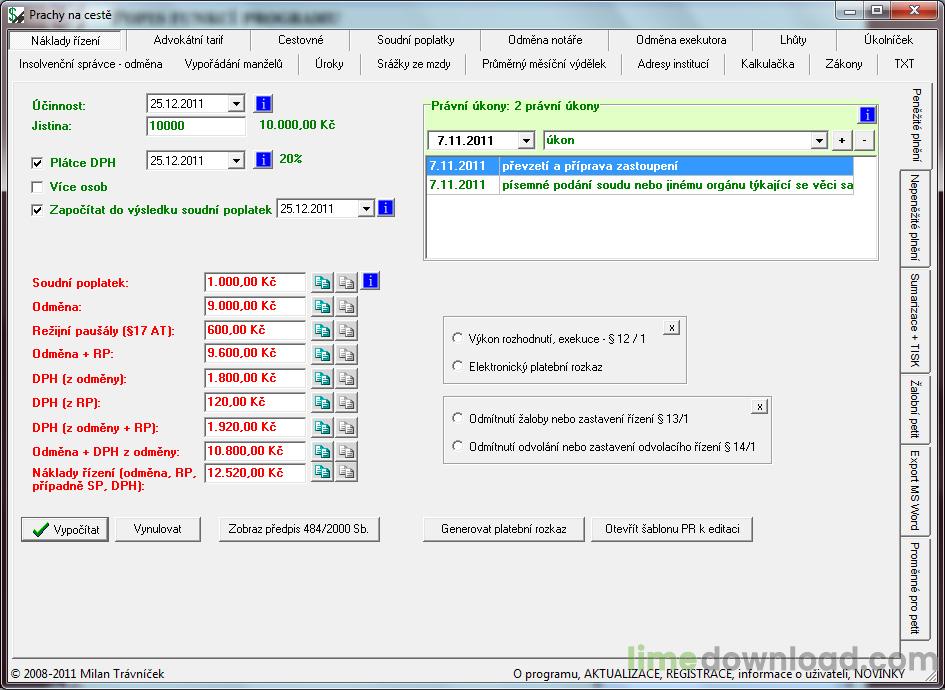Open the Soudní poplatky tab
The height and width of the screenshot is (690, 945).
pyautogui.click(x=415, y=40)
